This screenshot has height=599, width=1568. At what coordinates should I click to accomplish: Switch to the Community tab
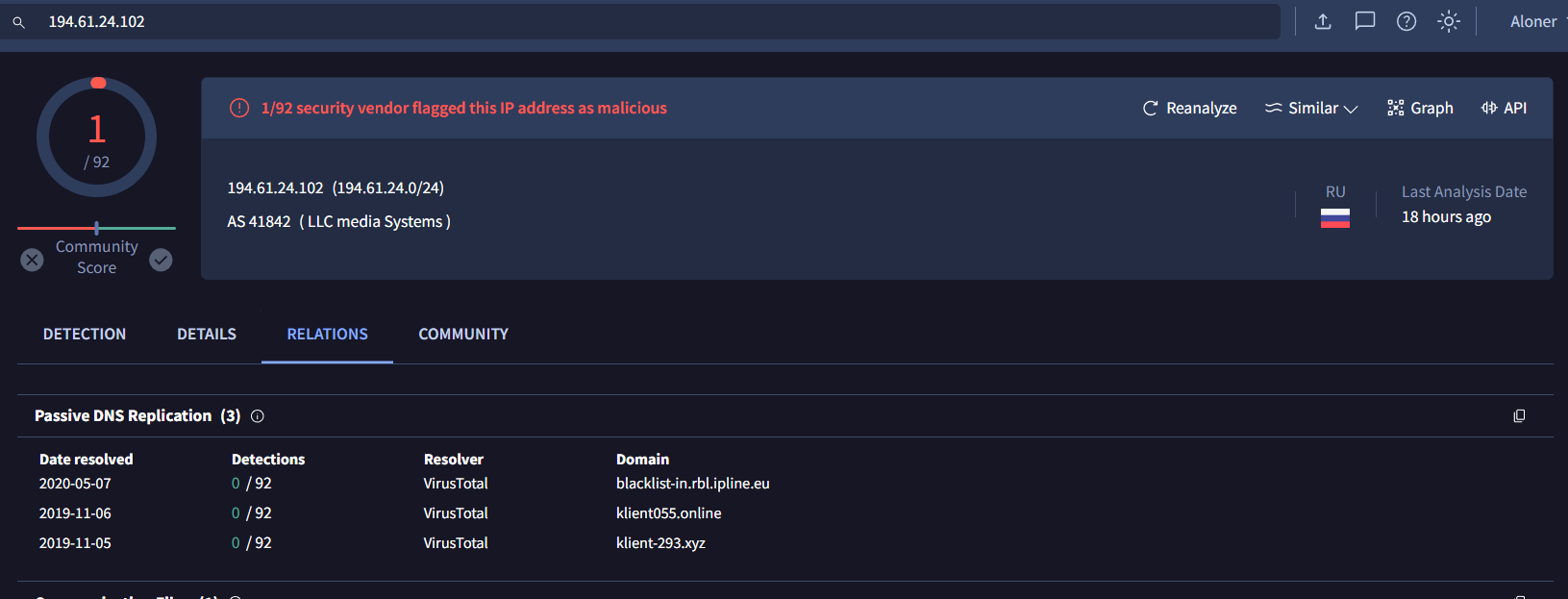463,334
